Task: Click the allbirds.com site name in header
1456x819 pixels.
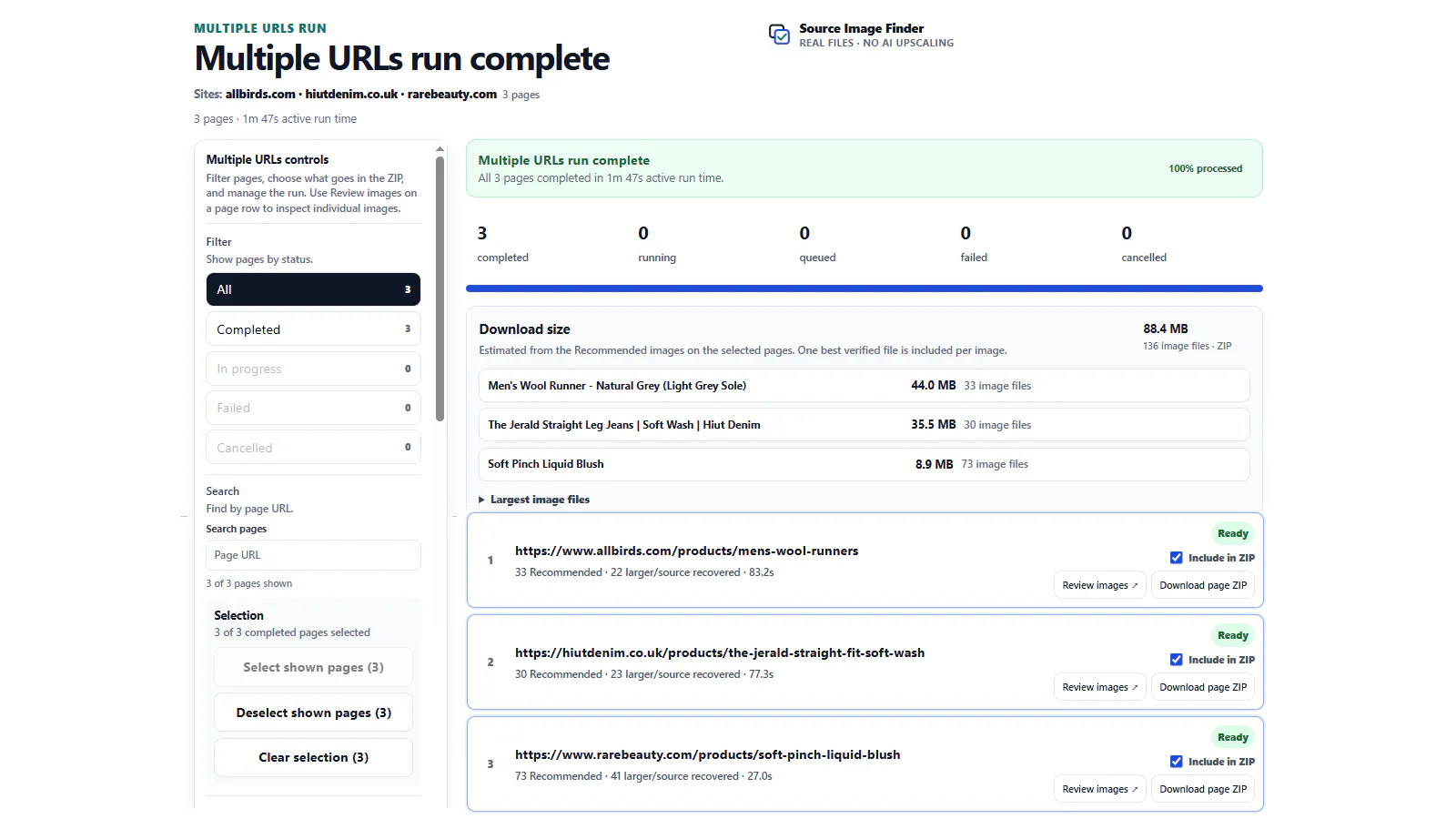Action: click(260, 95)
